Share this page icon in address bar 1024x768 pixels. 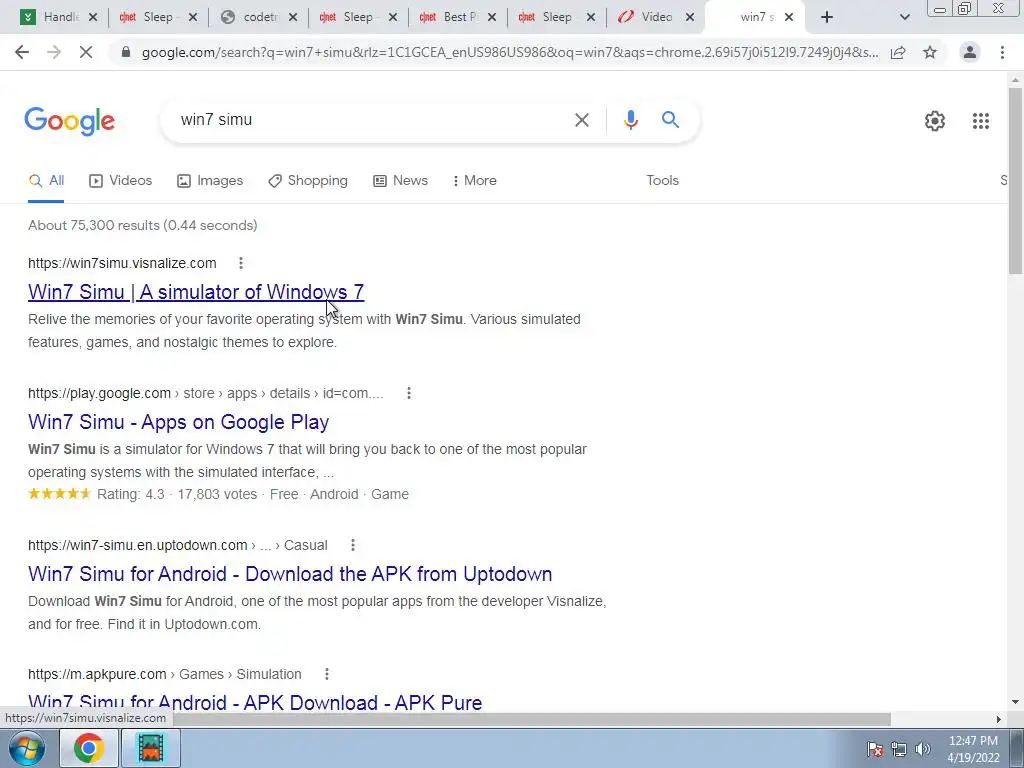tap(898, 52)
